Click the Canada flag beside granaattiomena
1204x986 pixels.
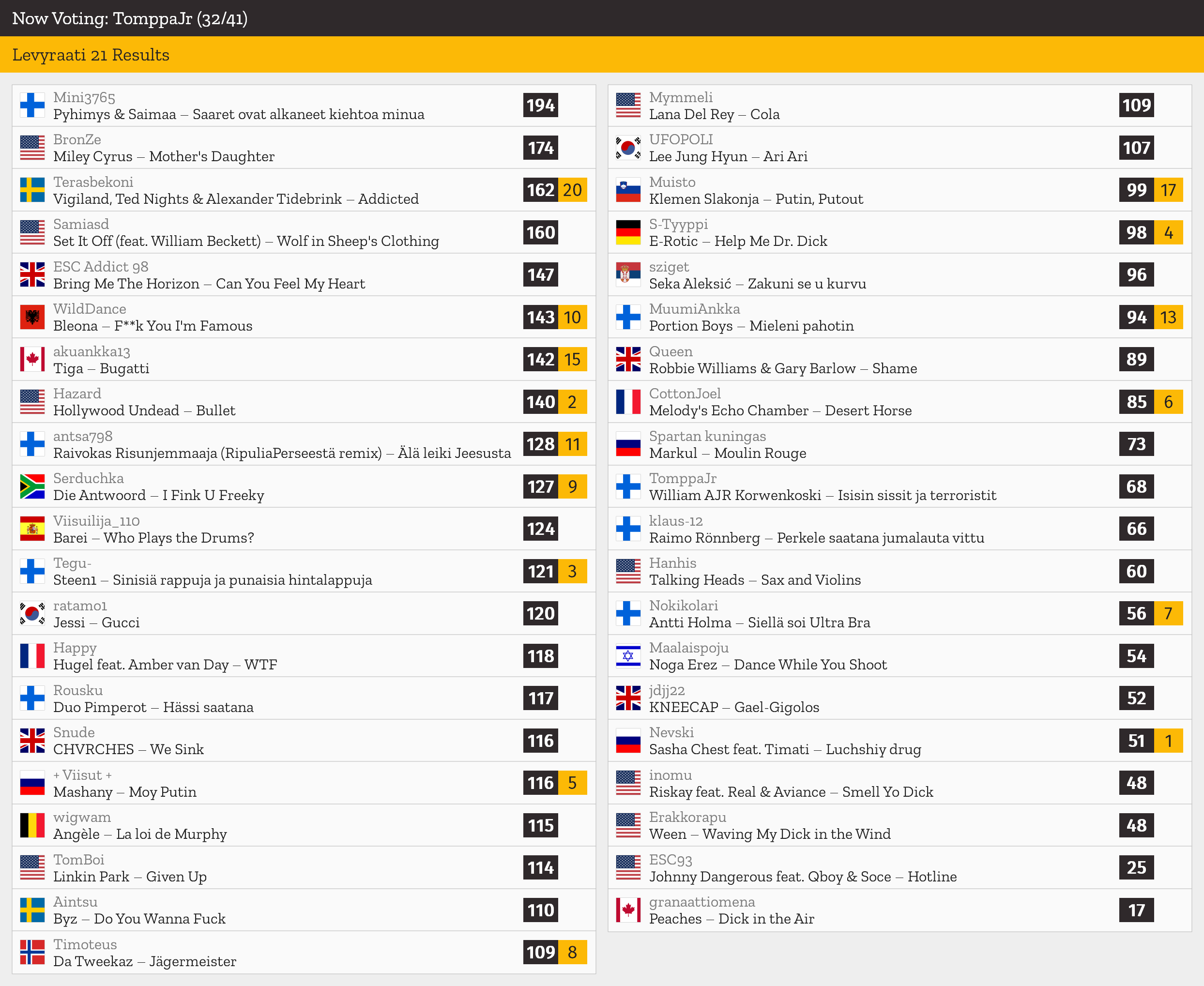coord(628,910)
